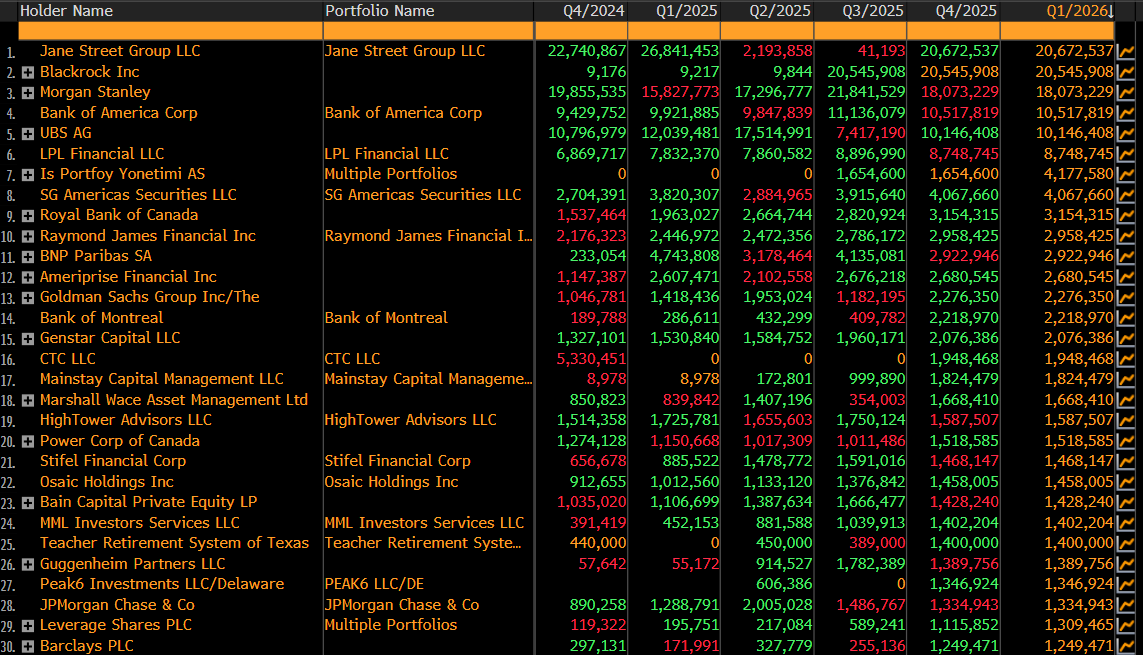Open chart icon for HighTower Advisors LLC row

pyautogui.click(x=1126, y=420)
